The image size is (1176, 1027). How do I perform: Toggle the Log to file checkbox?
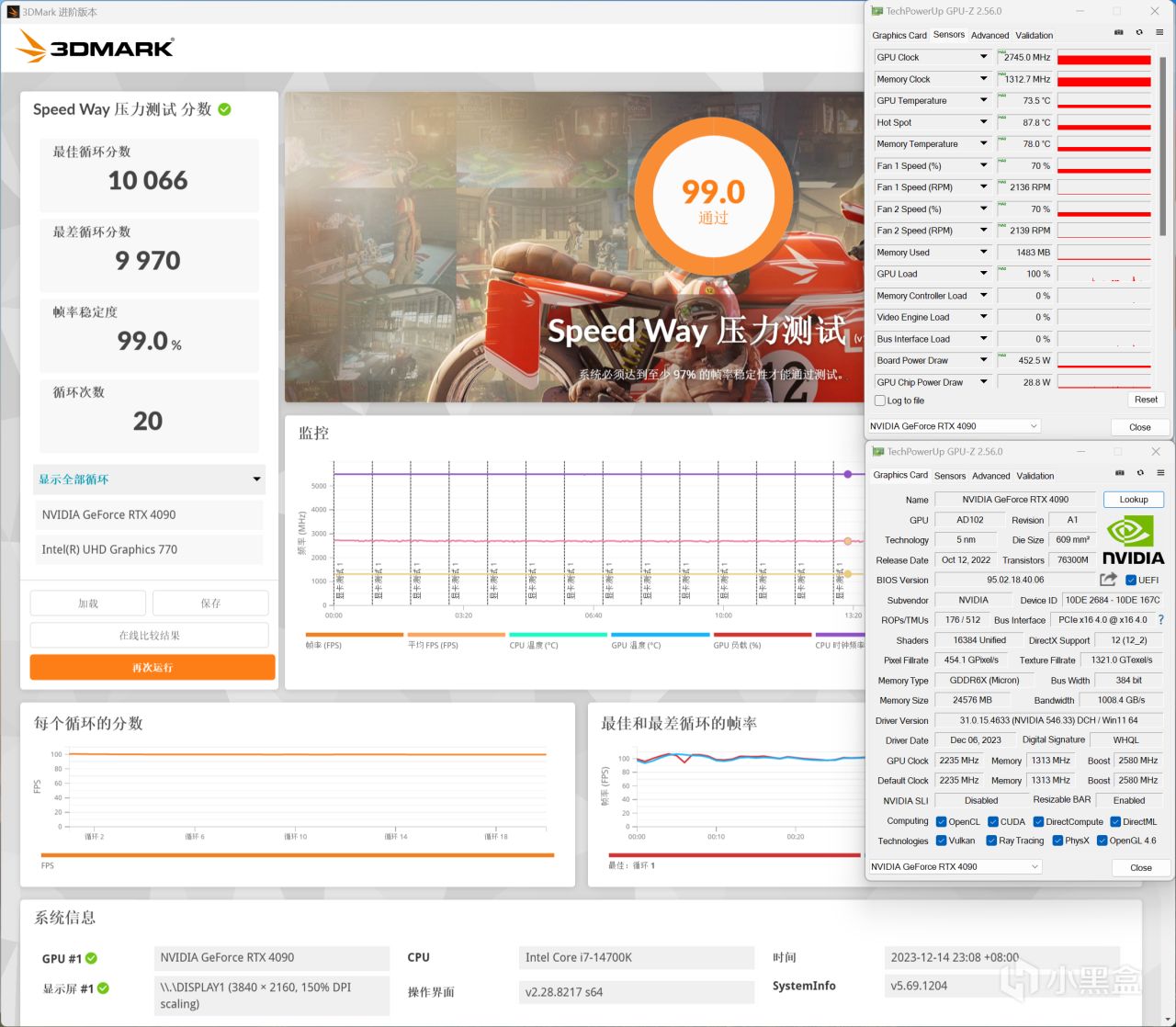coord(881,401)
